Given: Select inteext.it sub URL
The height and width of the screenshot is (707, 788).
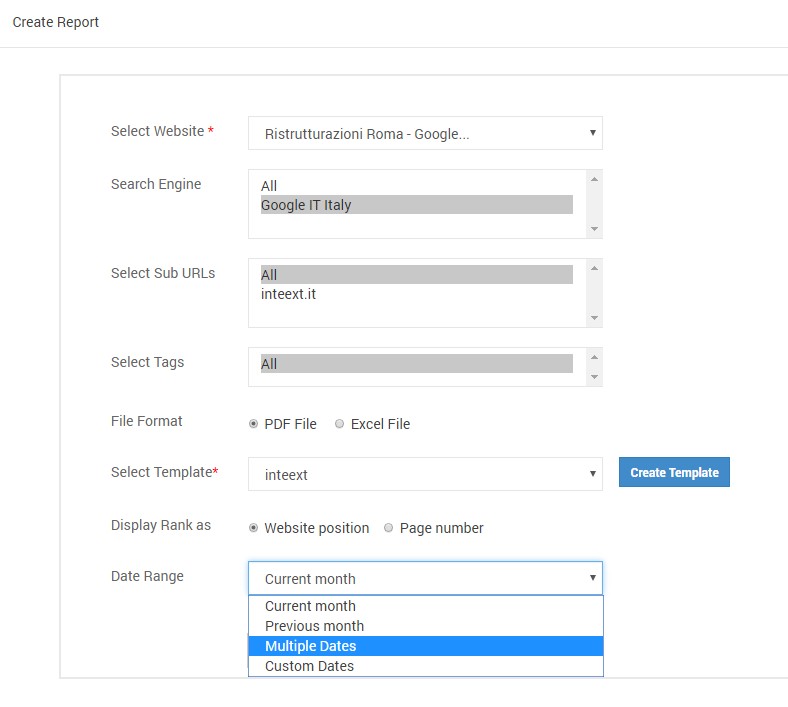Looking at the screenshot, I should coord(417,294).
